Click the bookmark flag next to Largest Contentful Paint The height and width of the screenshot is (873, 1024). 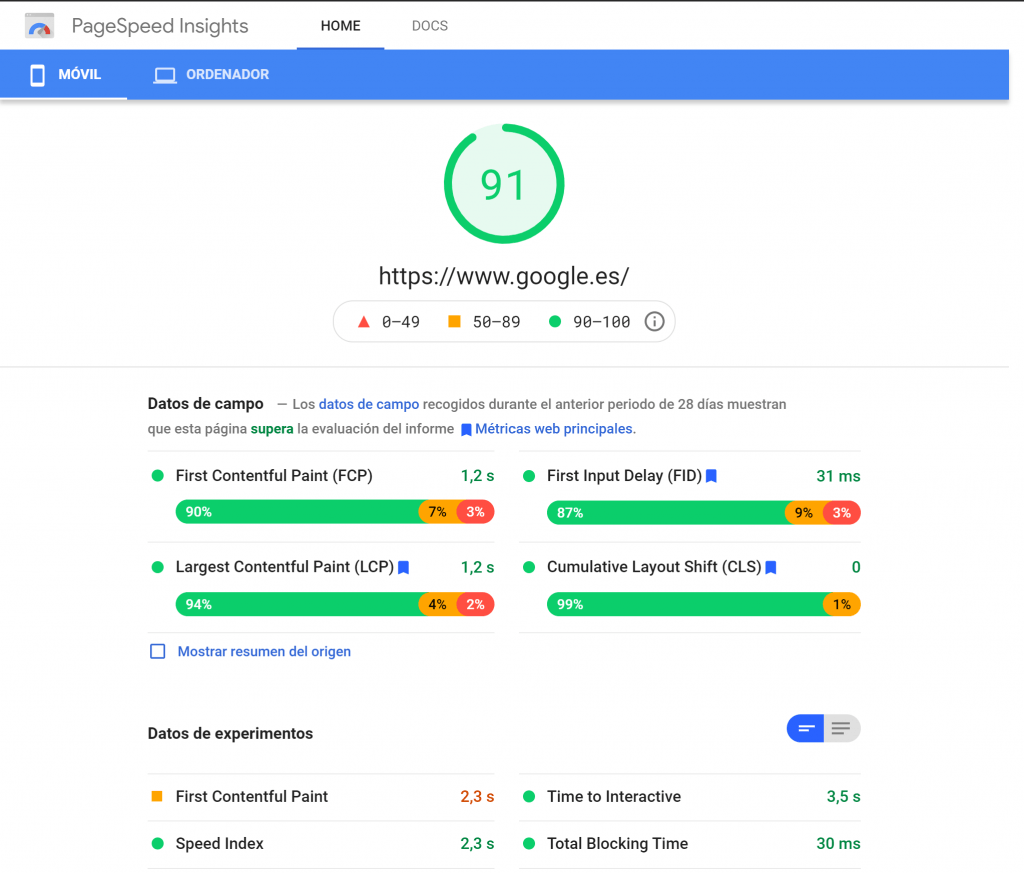pyautogui.click(x=403, y=567)
